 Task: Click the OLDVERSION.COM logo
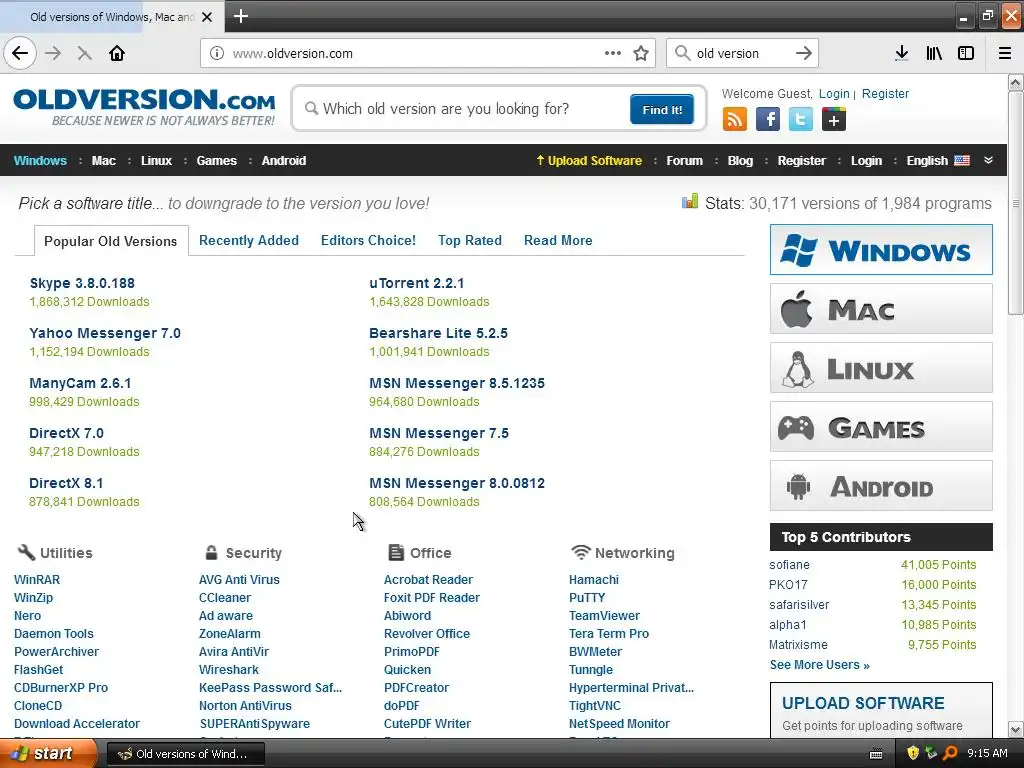pyautogui.click(x=144, y=107)
